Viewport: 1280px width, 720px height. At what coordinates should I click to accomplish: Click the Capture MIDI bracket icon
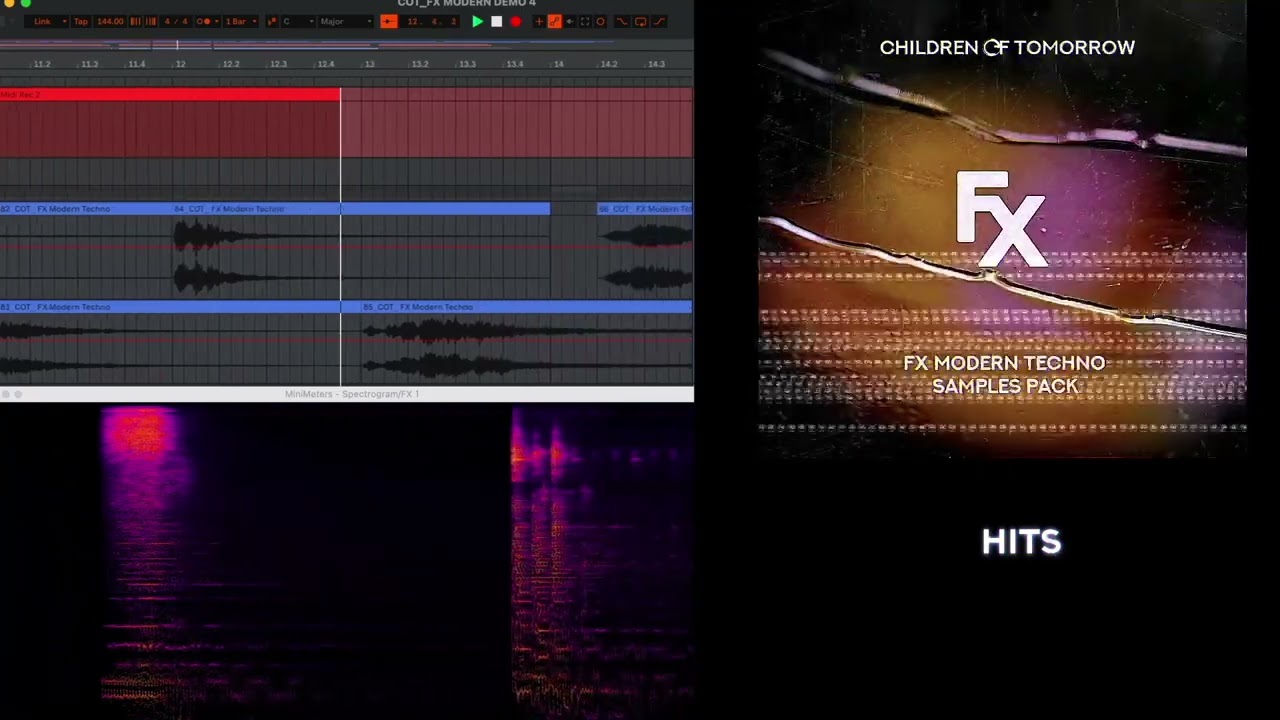tap(585, 21)
